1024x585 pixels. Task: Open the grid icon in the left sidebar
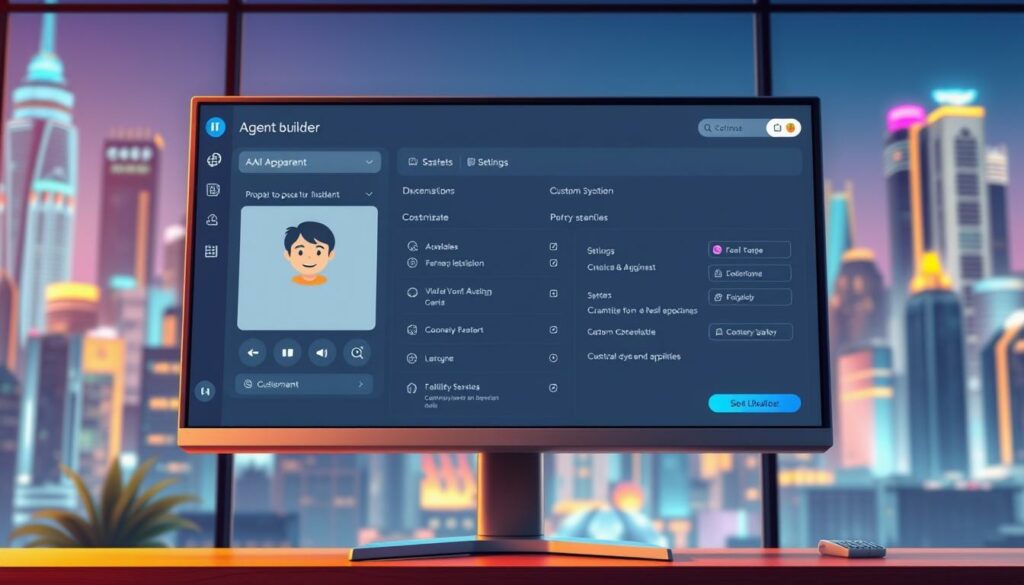211,252
